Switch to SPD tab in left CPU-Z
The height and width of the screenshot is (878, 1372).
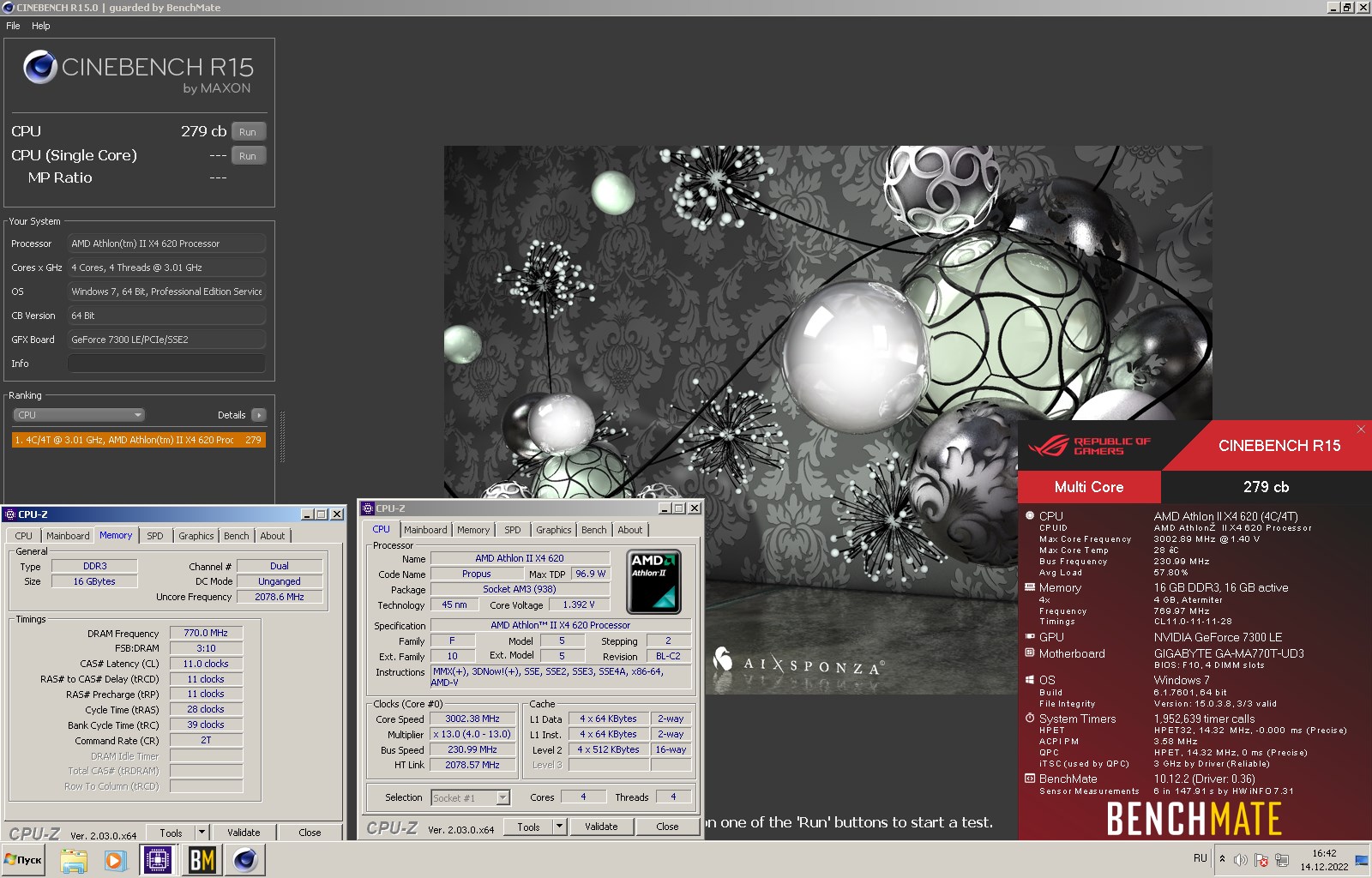point(154,536)
